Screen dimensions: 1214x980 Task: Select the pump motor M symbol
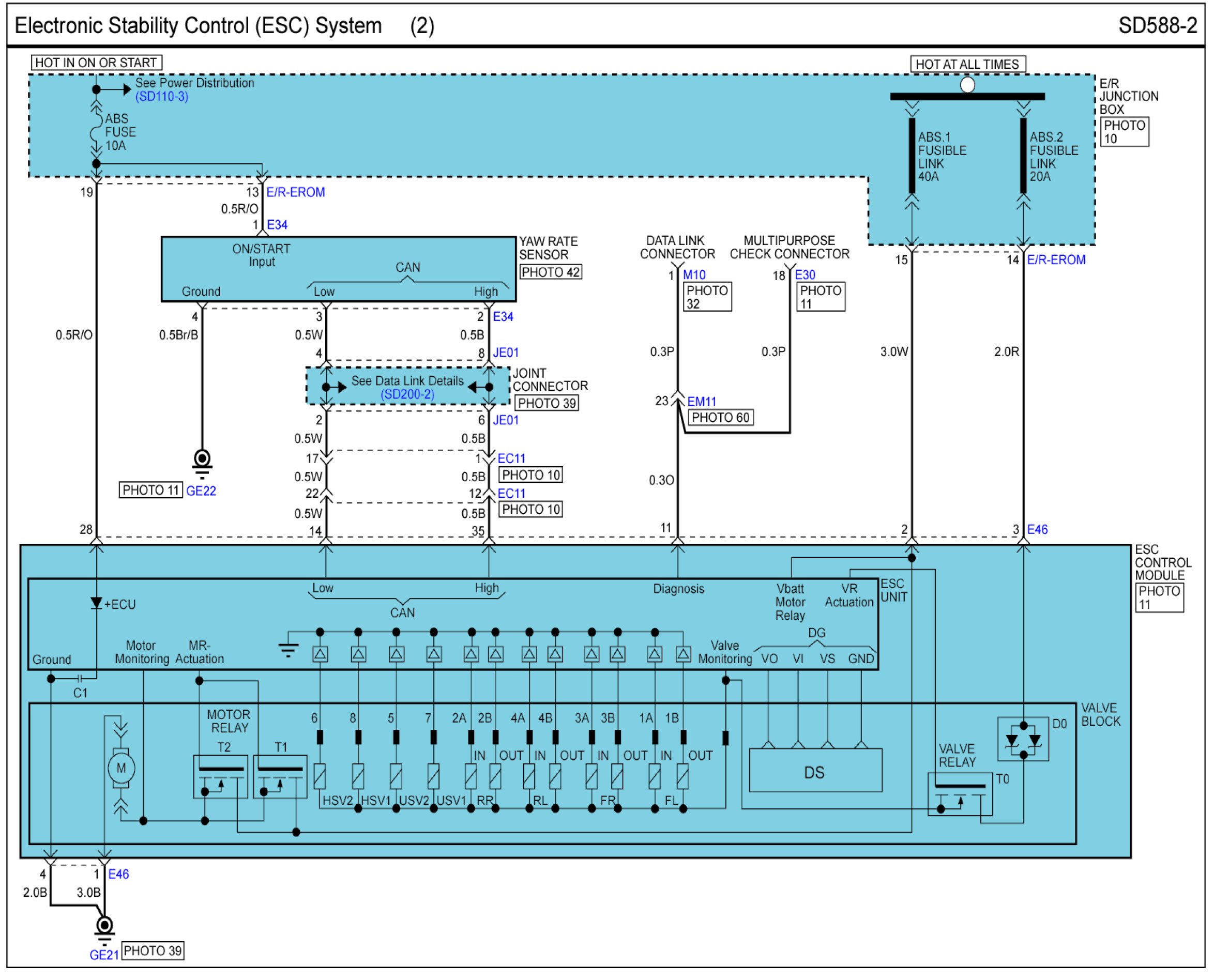point(121,769)
